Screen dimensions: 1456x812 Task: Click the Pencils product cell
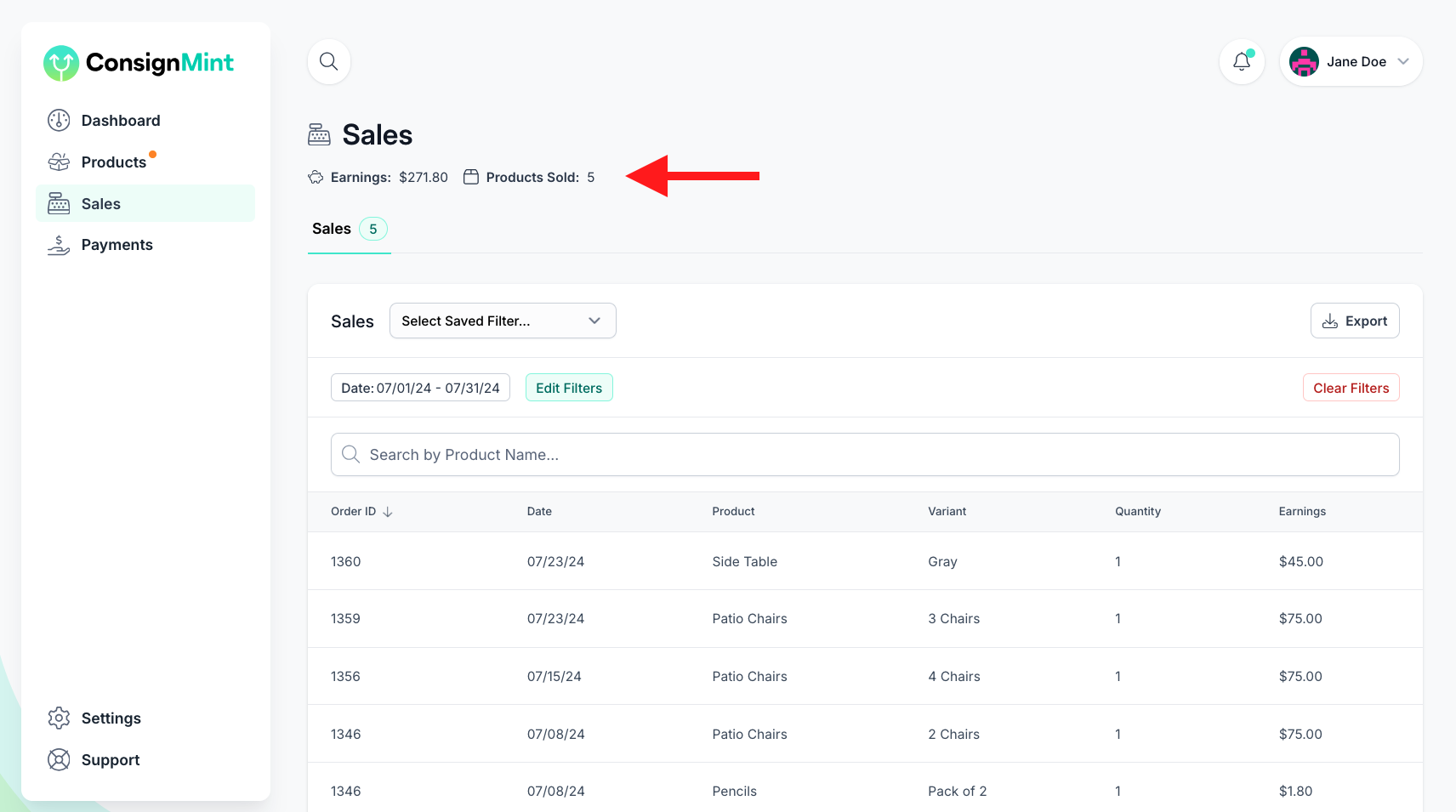[735, 791]
